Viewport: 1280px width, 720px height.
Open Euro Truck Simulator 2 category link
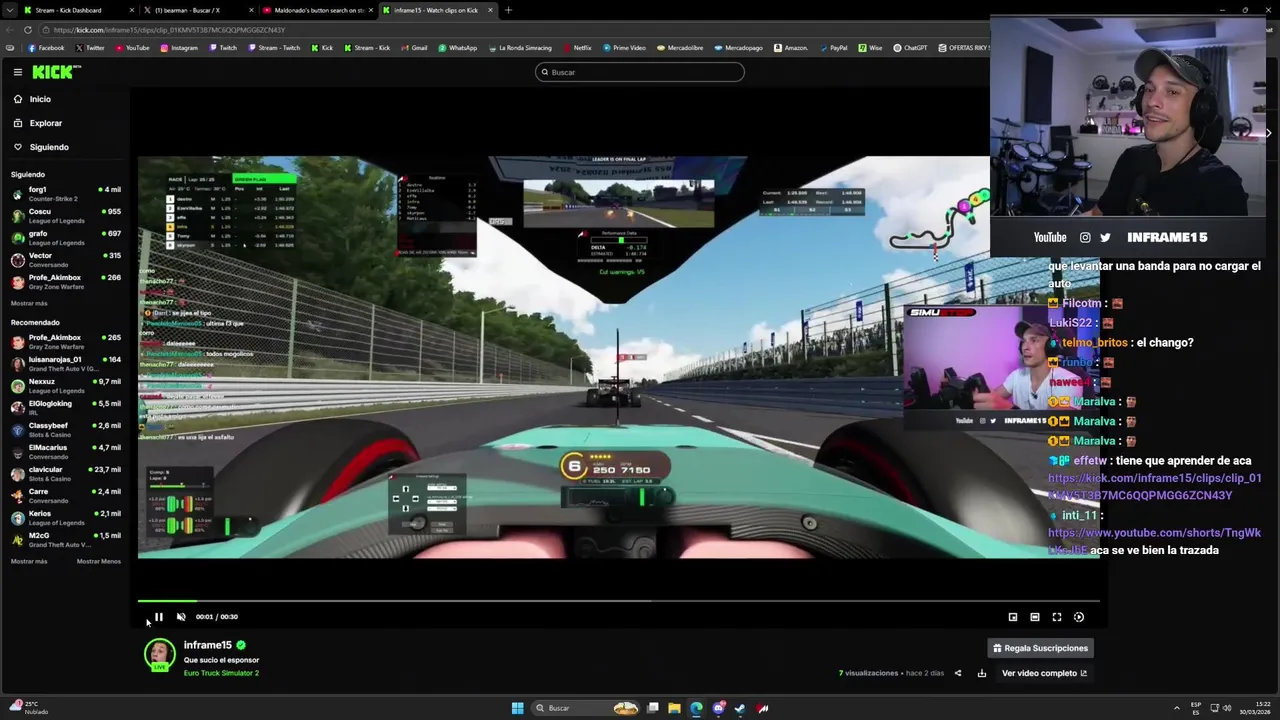[x=221, y=673]
